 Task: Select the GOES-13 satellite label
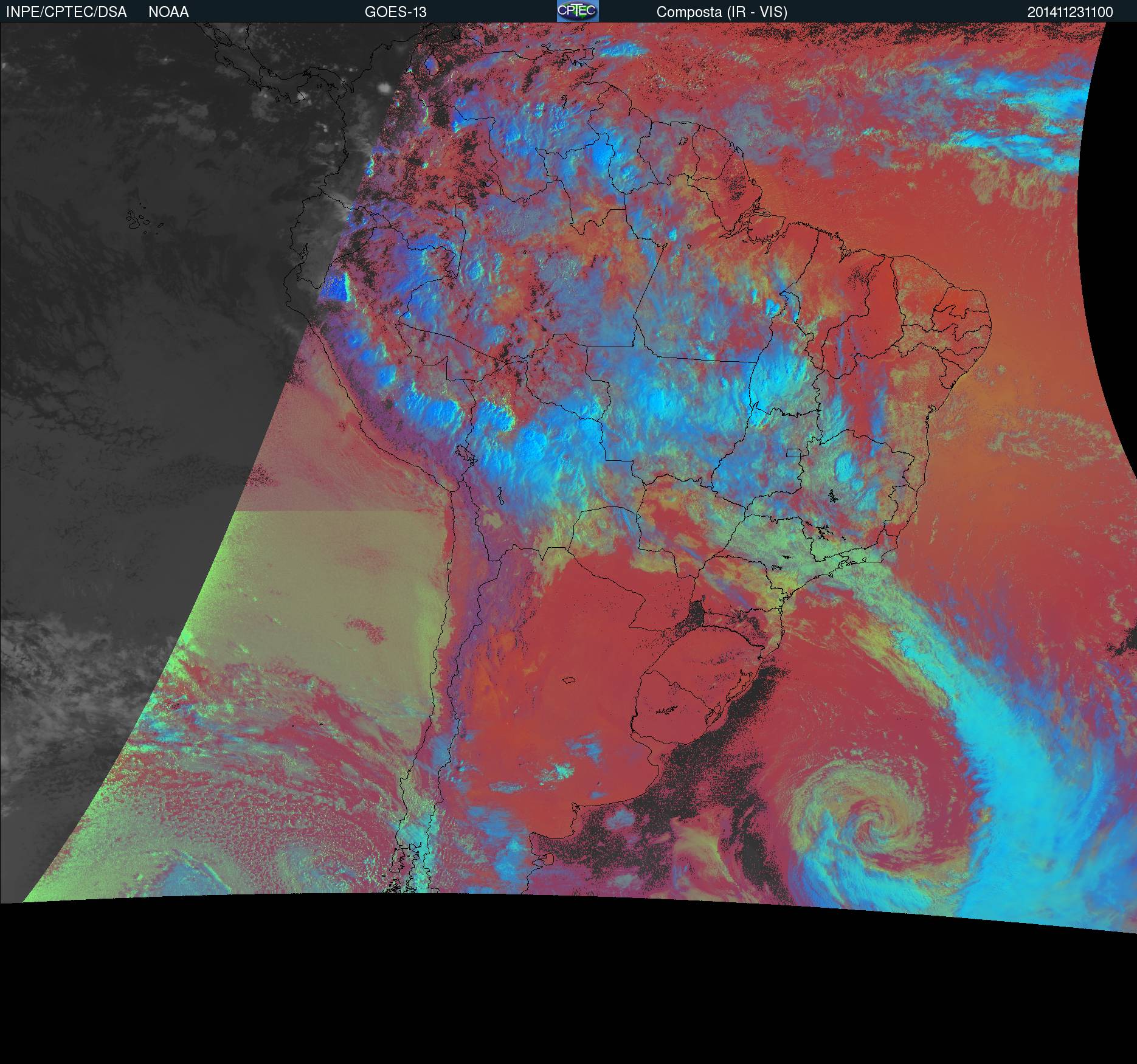click(395, 12)
